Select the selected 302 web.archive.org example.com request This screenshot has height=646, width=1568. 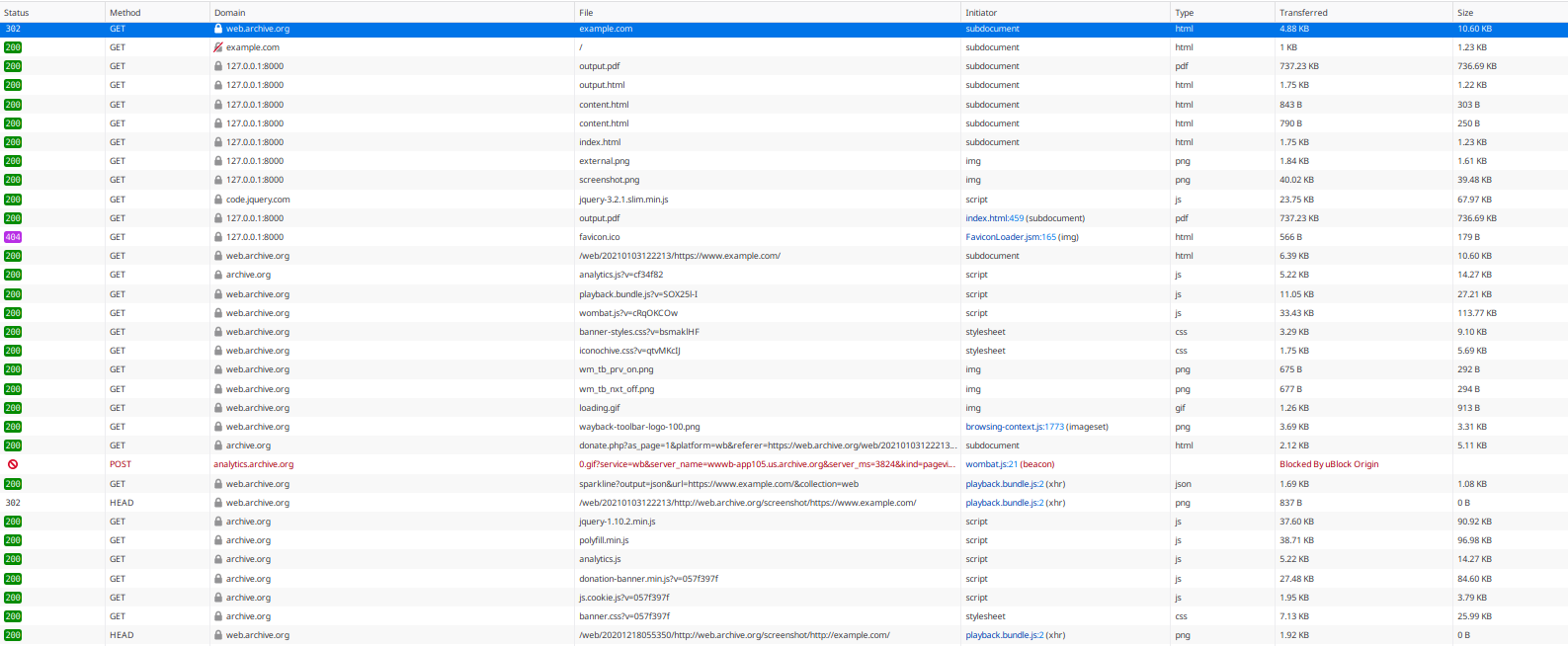click(x=784, y=29)
